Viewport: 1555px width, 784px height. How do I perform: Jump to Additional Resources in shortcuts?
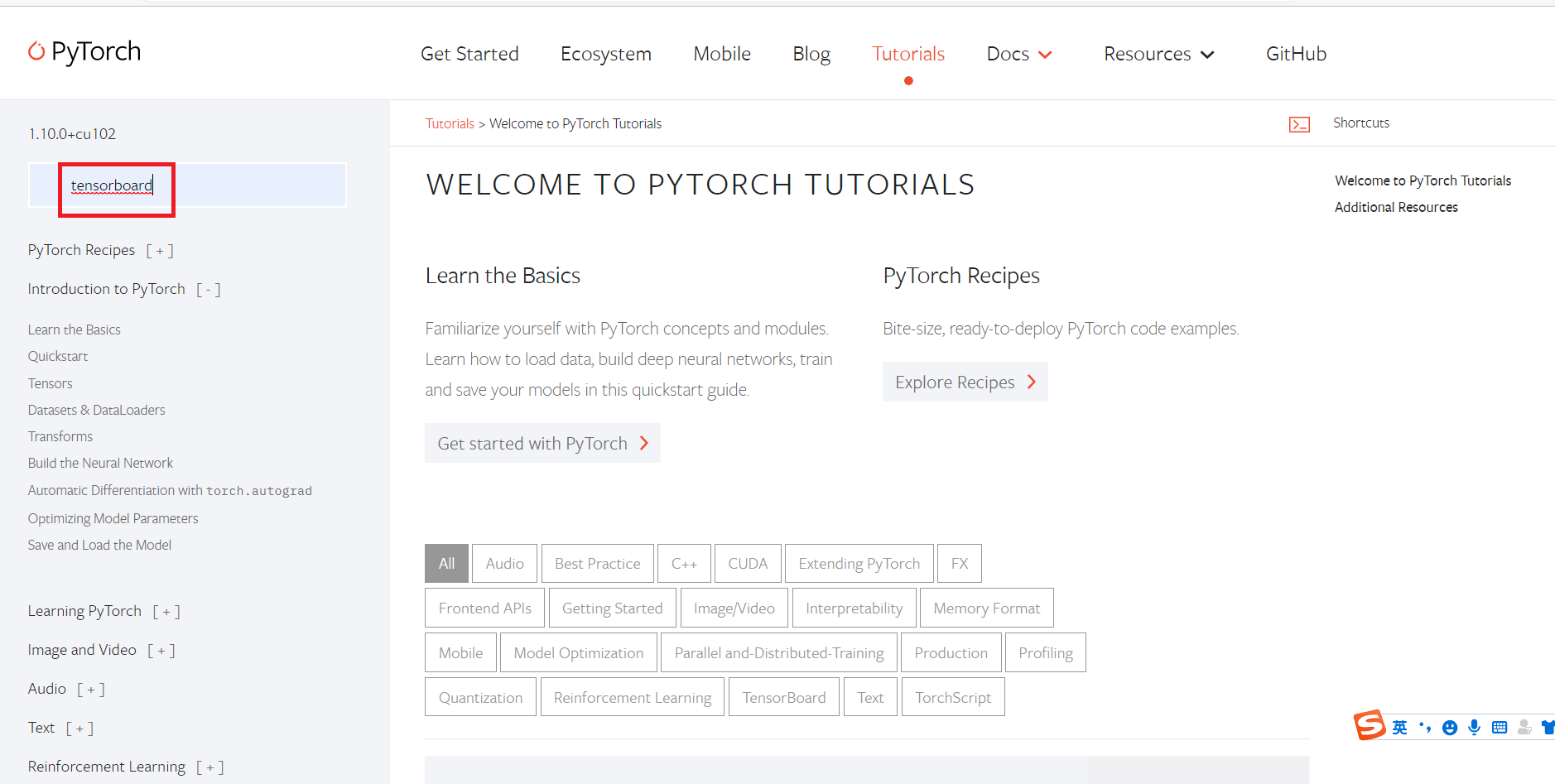[x=1396, y=207]
